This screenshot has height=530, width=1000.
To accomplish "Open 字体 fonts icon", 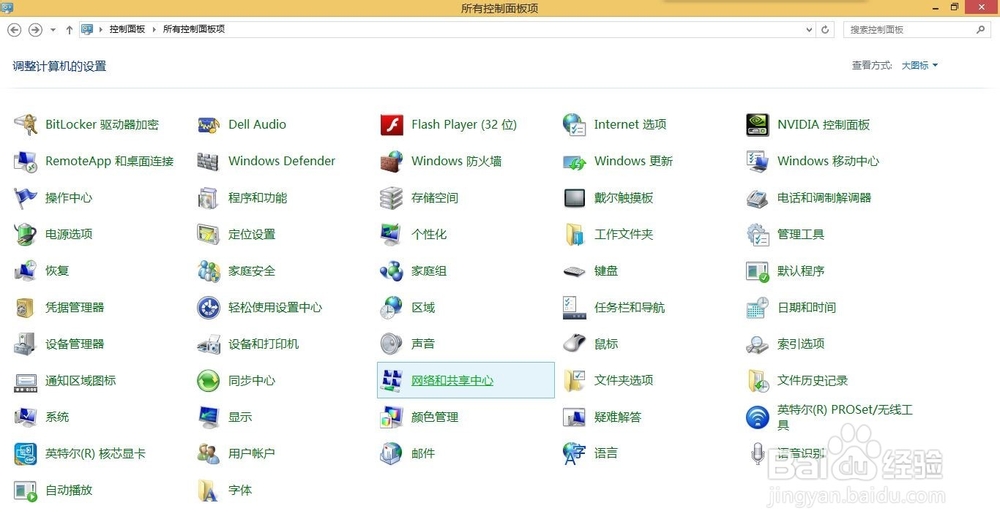I will (209, 490).
